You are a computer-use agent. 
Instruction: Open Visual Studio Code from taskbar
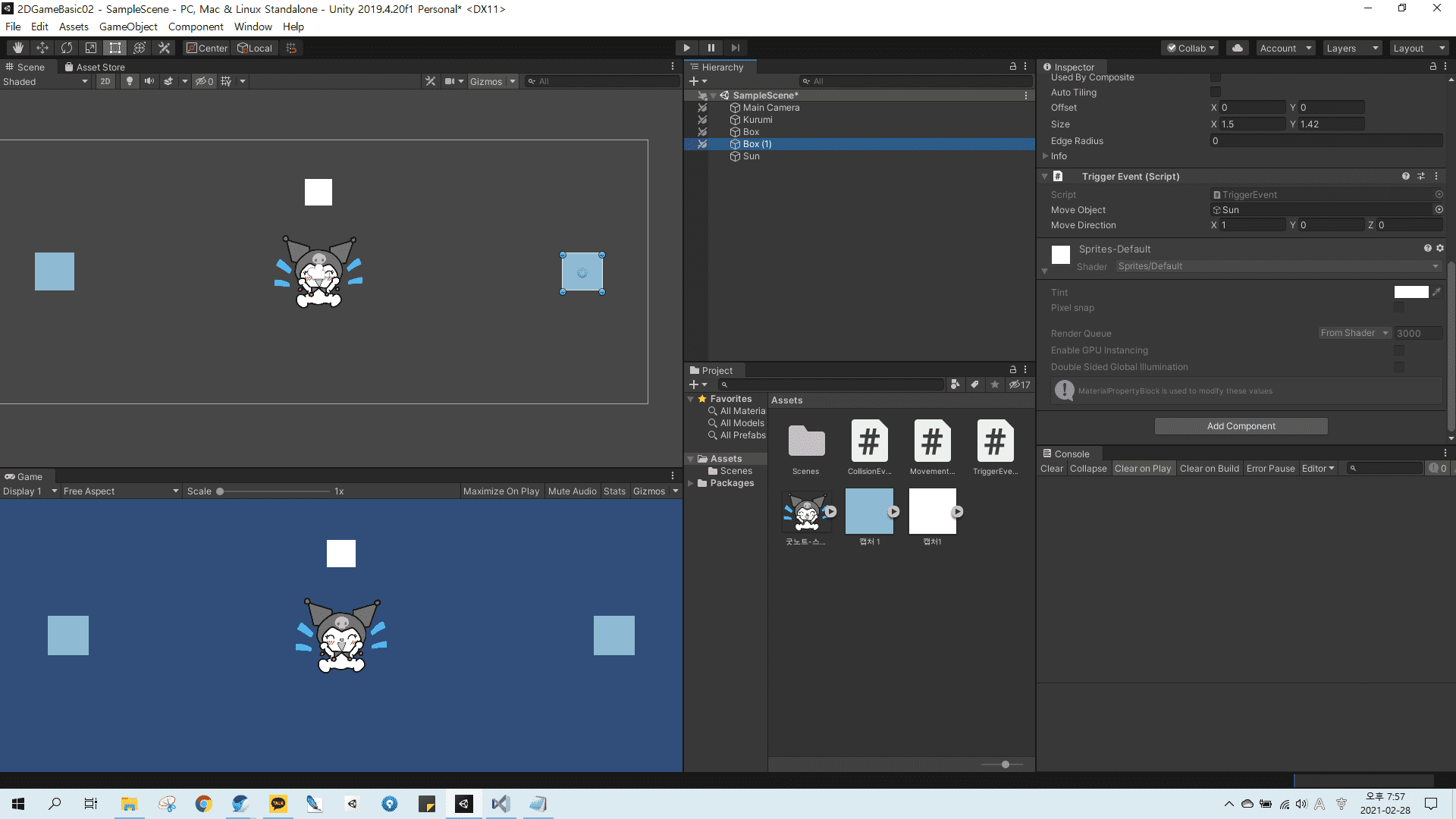[x=500, y=804]
